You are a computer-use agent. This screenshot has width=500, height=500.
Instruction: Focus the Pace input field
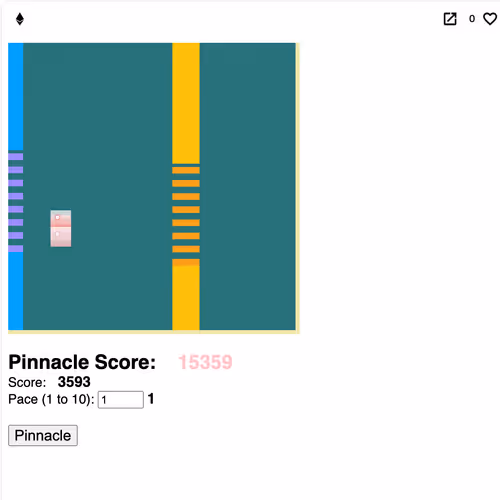point(121,399)
